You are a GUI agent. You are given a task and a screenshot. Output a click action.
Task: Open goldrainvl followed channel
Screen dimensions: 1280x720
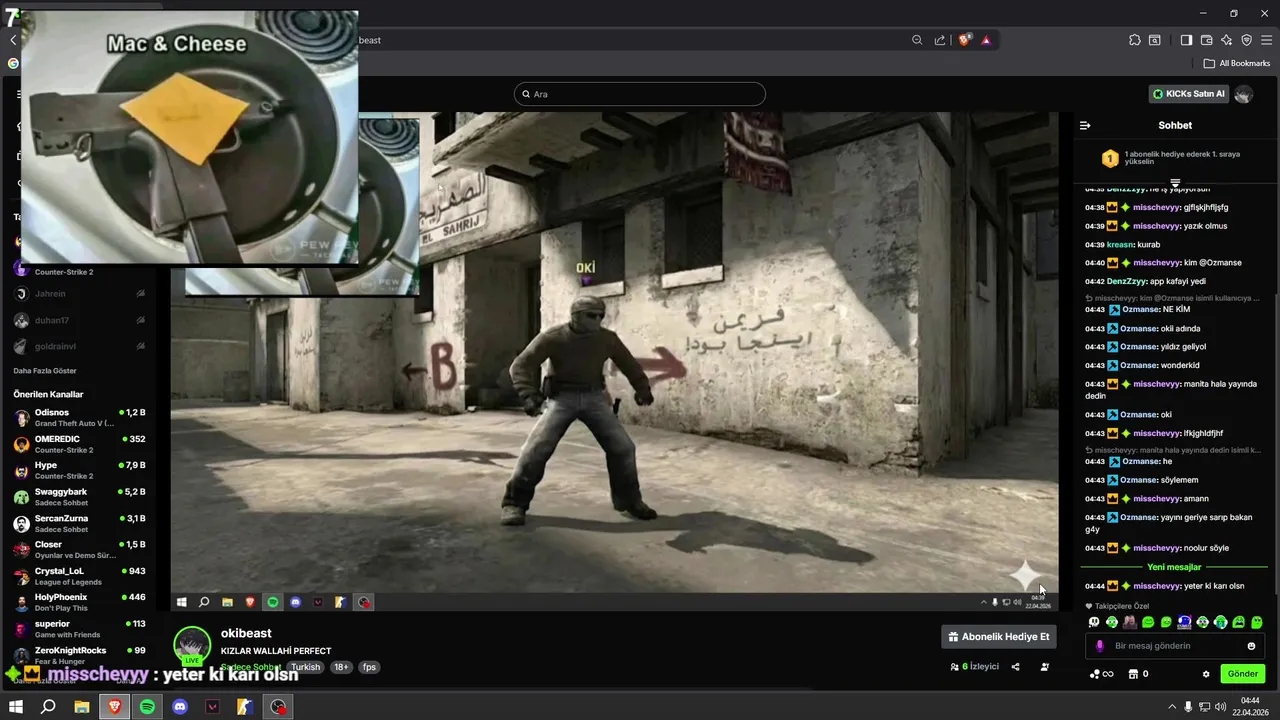(x=80, y=347)
